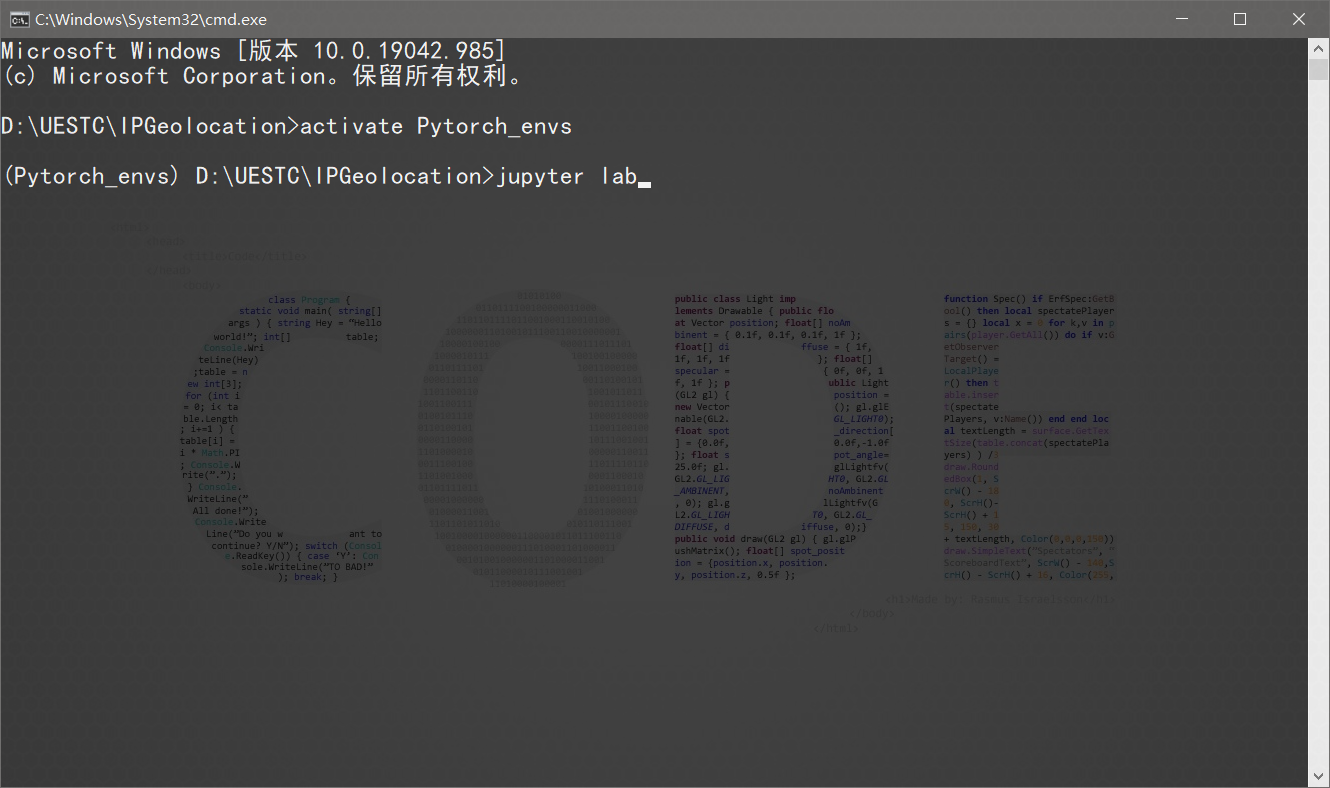Click the (Pytorch_envs) prompt label
1330x788 pixels.
point(90,176)
